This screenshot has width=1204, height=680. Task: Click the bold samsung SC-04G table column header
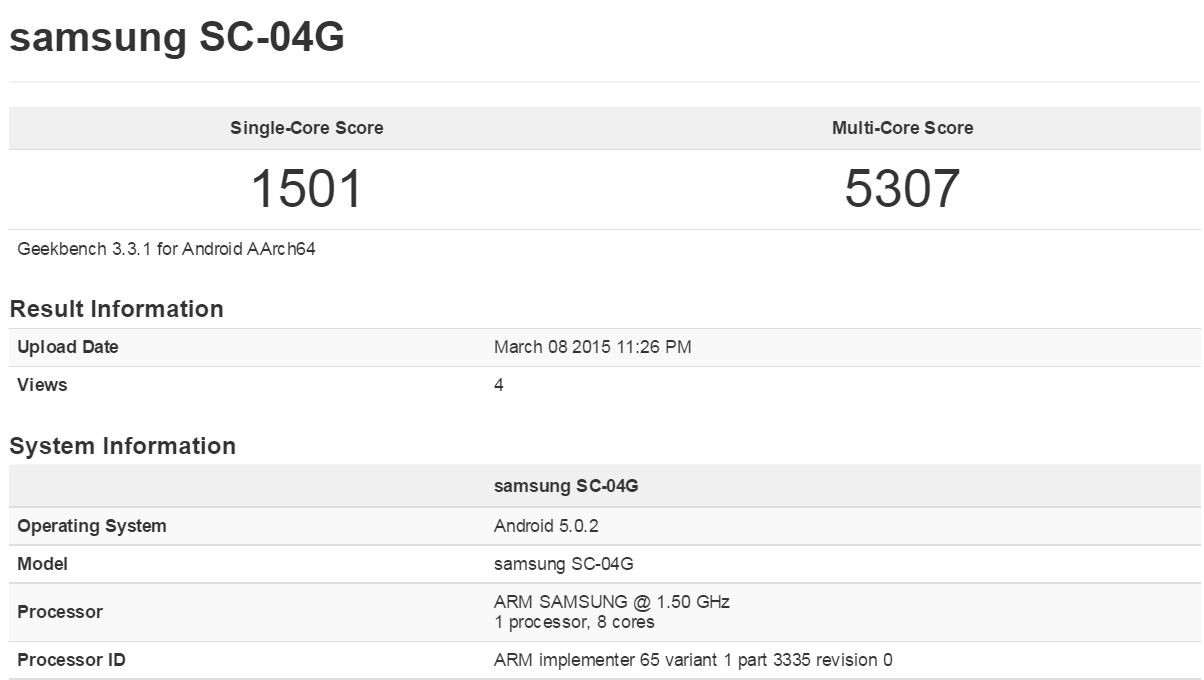click(x=566, y=486)
